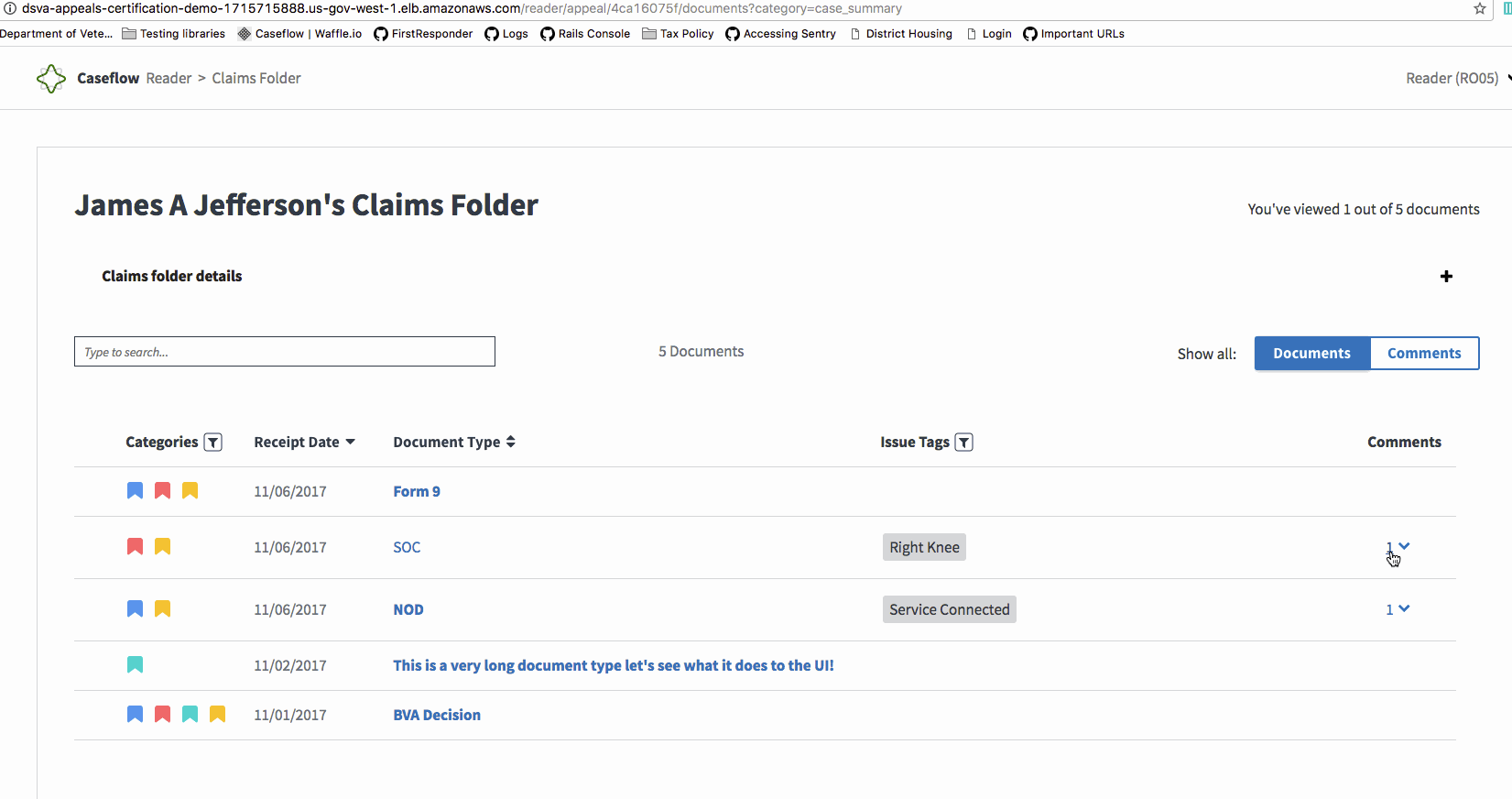Click teal bookmark in 11/02/2017 document row
Image resolution: width=1512 pixels, height=799 pixels.
(x=135, y=665)
